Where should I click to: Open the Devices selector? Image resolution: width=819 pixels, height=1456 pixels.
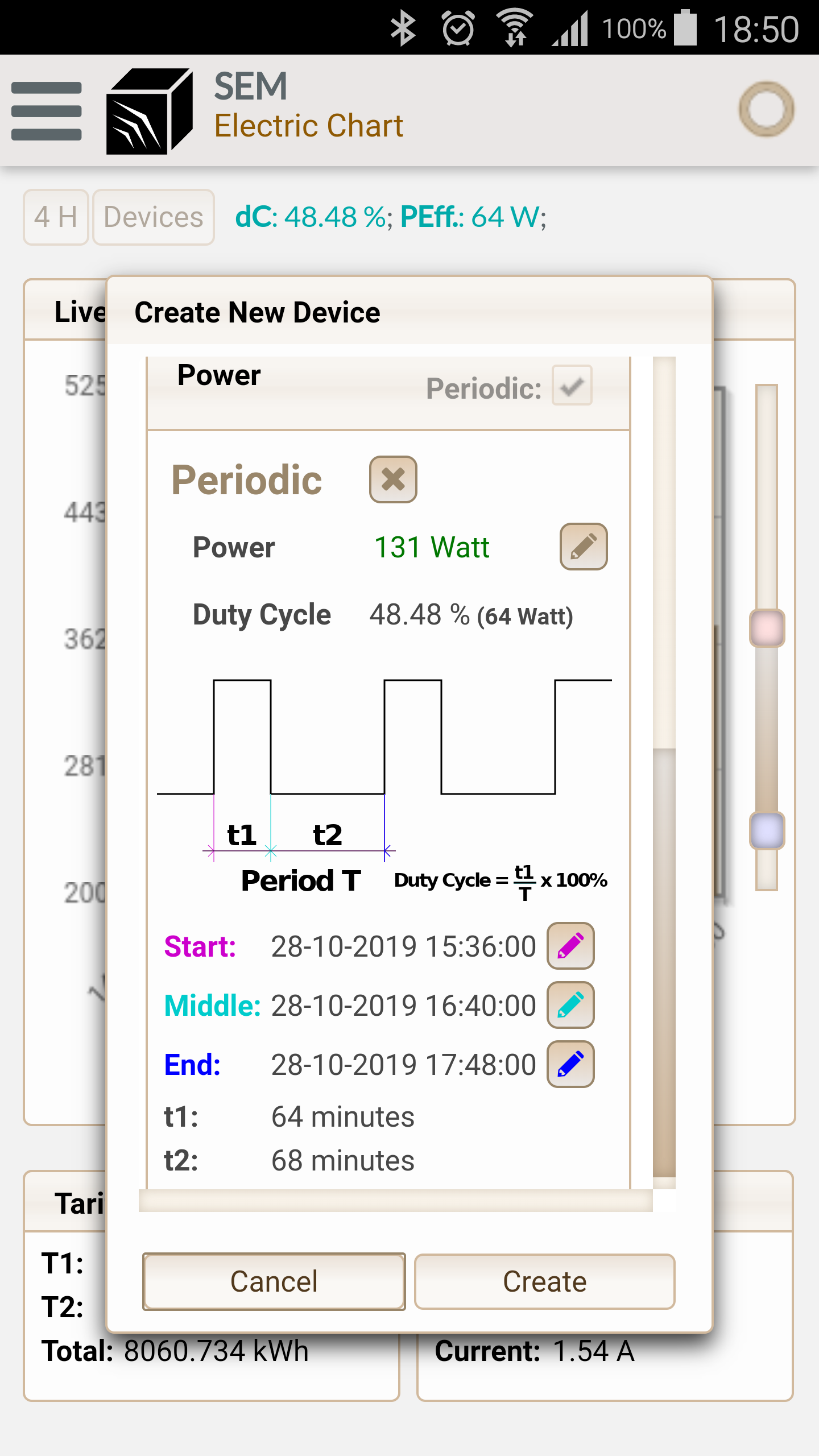point(154,217)
